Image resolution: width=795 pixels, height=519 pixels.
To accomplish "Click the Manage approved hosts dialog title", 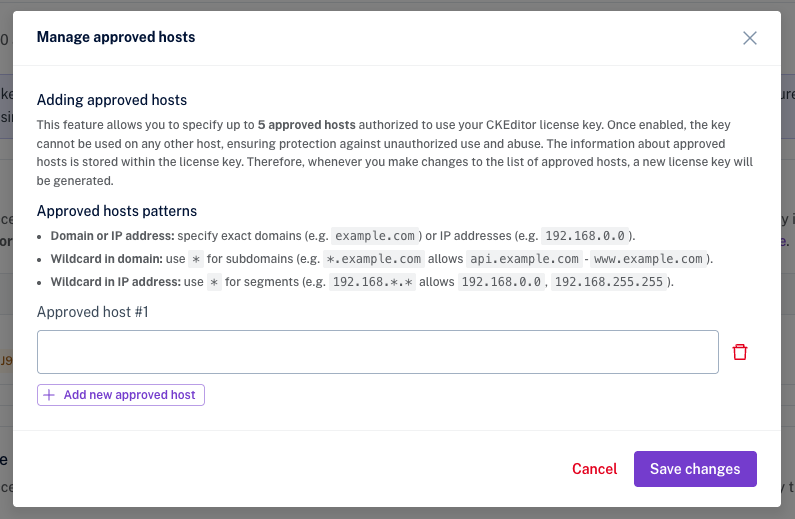I will pyautogui.click(x=116, y=38).
